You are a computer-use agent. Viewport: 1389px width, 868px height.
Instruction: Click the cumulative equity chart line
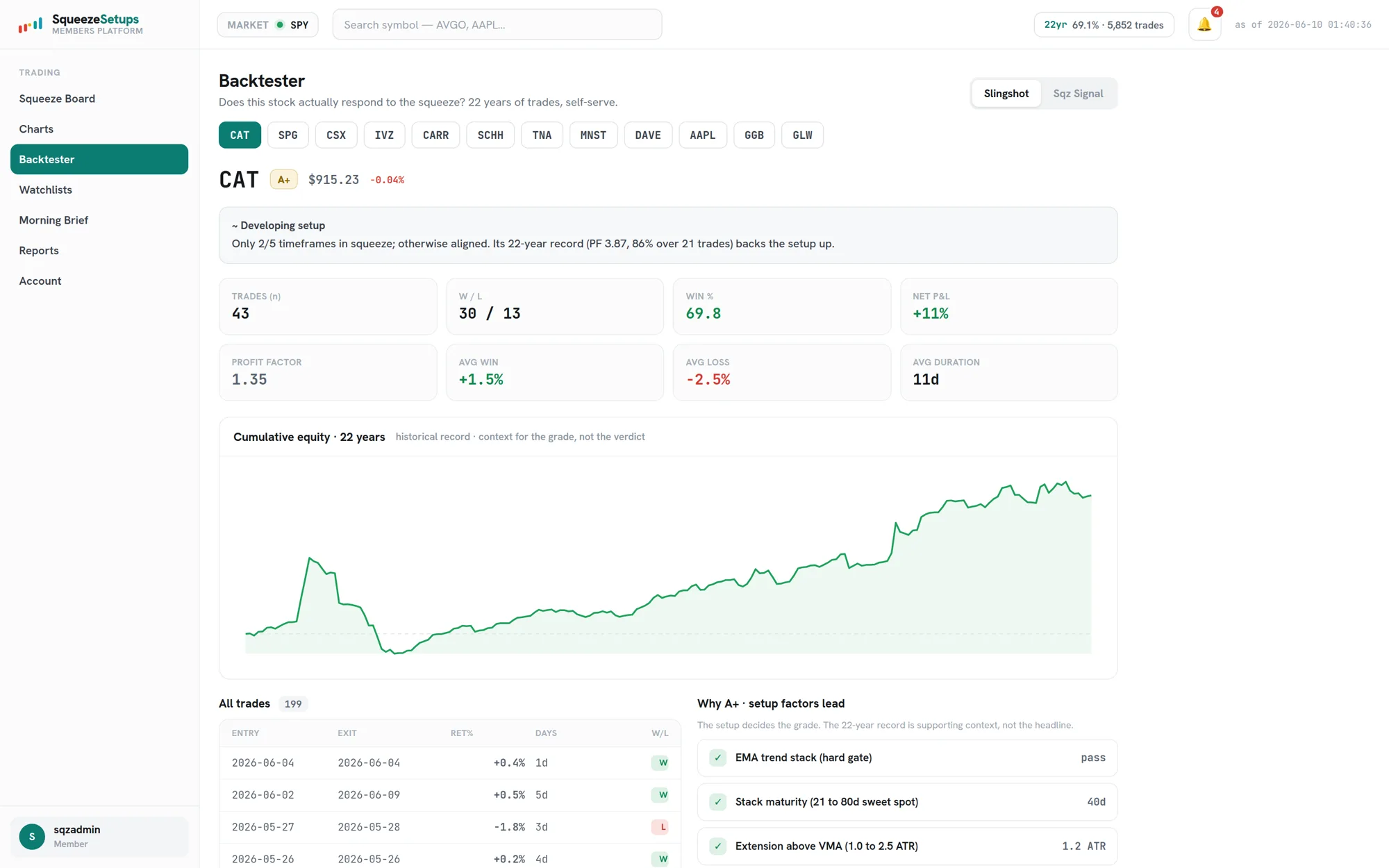click(x=668, y=566)
